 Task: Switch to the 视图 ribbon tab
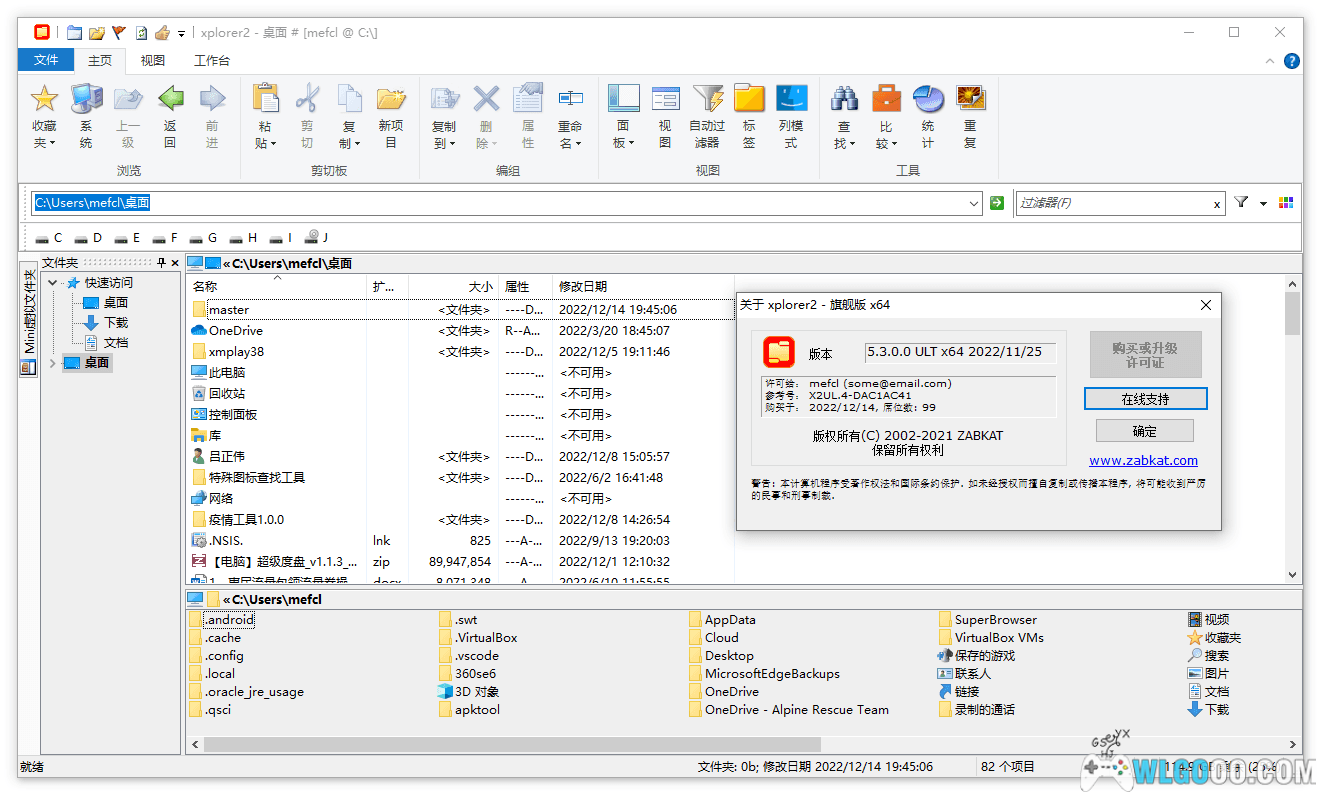[x=153, y=60]
